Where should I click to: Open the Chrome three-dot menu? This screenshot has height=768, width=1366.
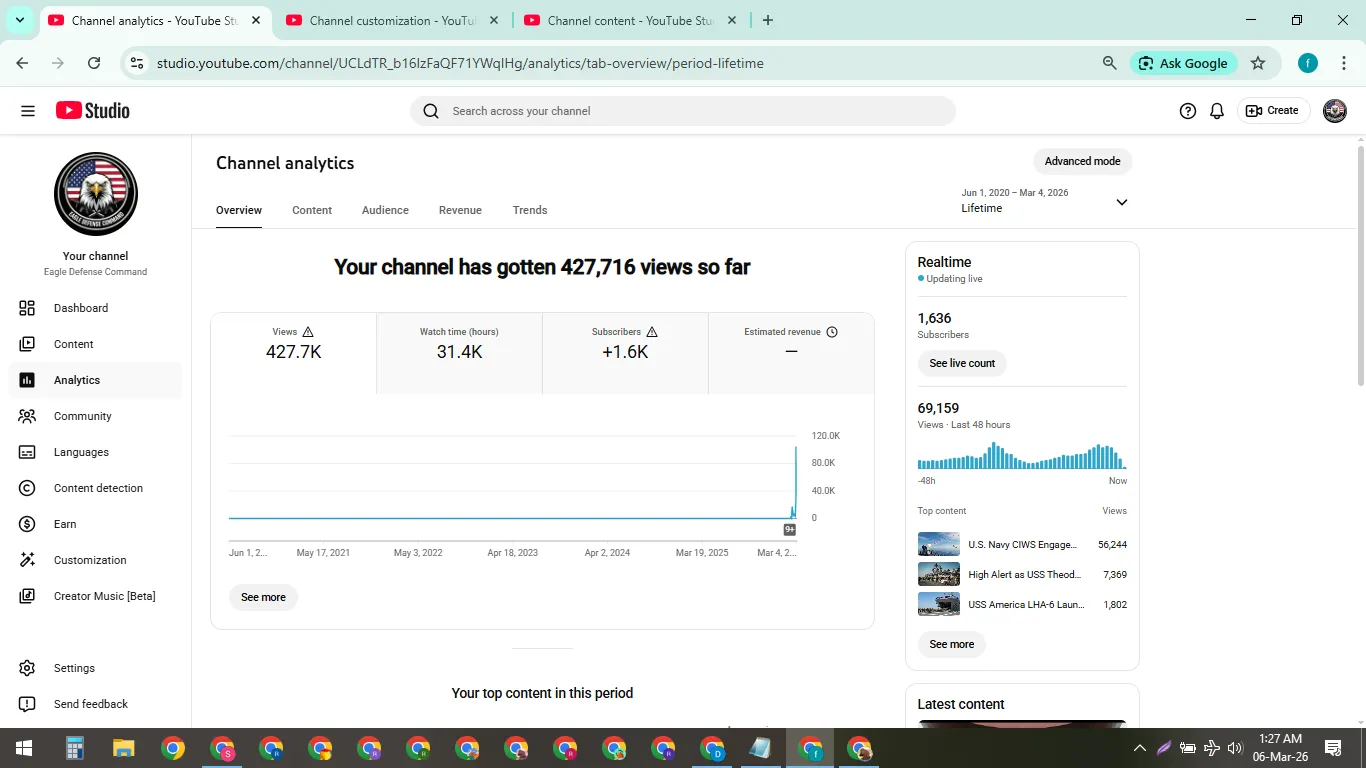[x=1343, y=63]
